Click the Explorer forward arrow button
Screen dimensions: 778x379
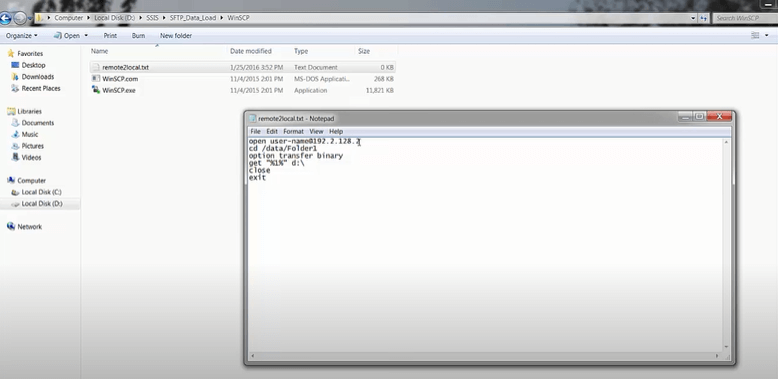click(19, 19)
